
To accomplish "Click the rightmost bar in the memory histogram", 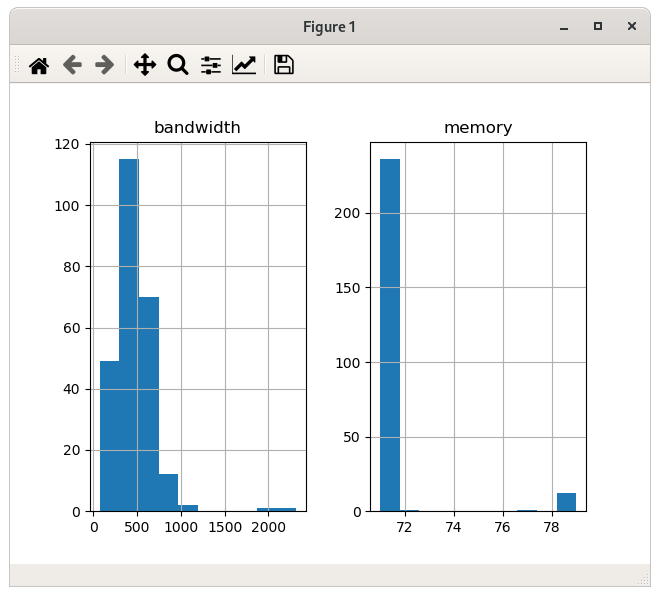I will 566,502.
